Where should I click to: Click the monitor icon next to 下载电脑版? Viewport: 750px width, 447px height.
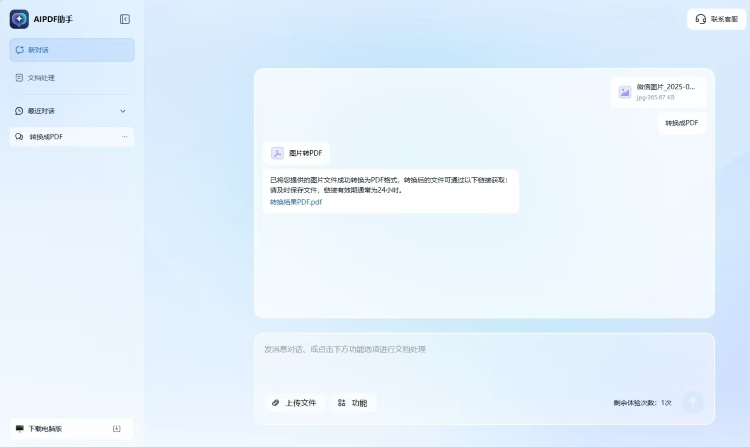coord(20,428)
